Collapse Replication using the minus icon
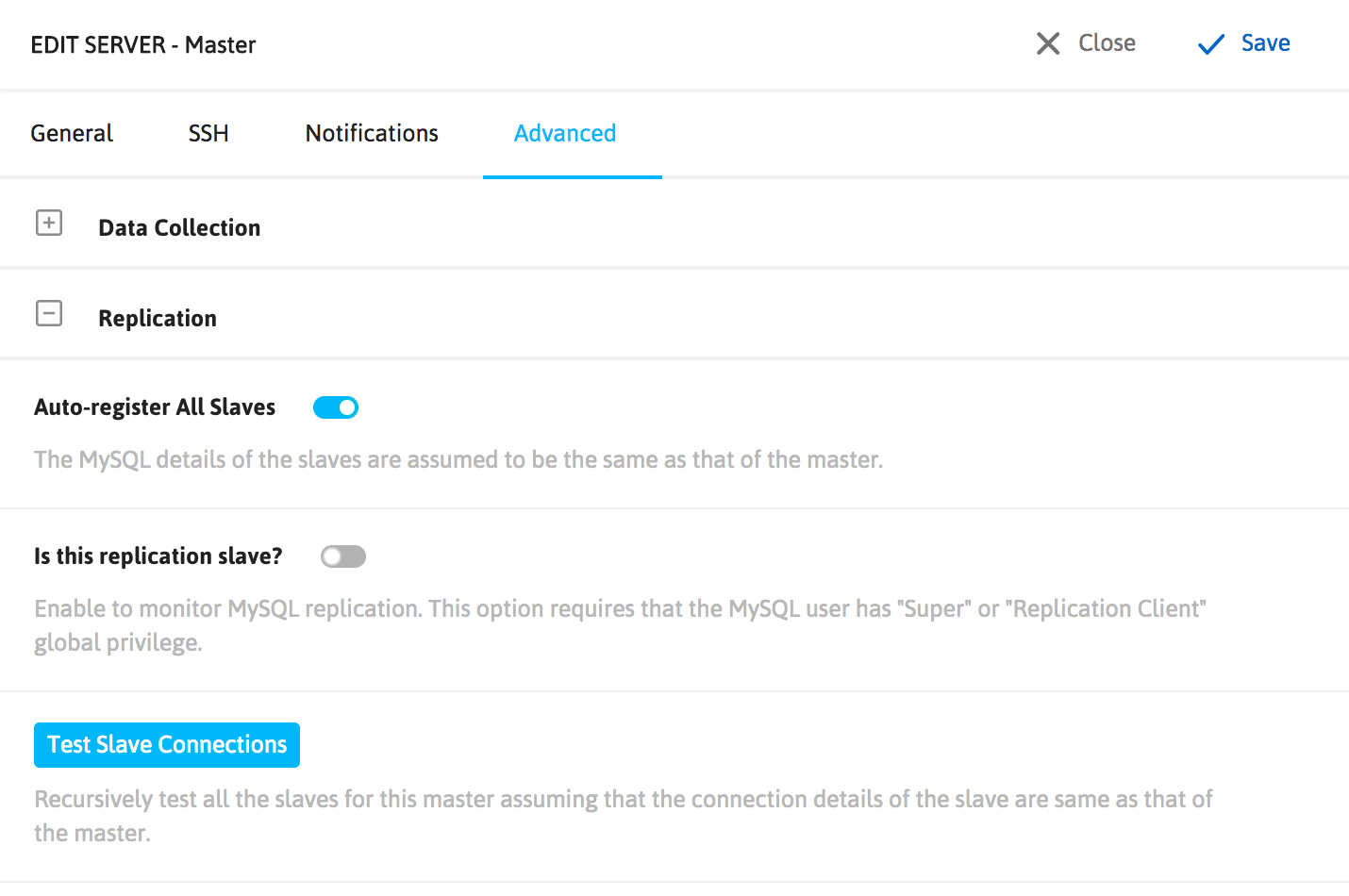1349x896 pixels. pos(49,314)
